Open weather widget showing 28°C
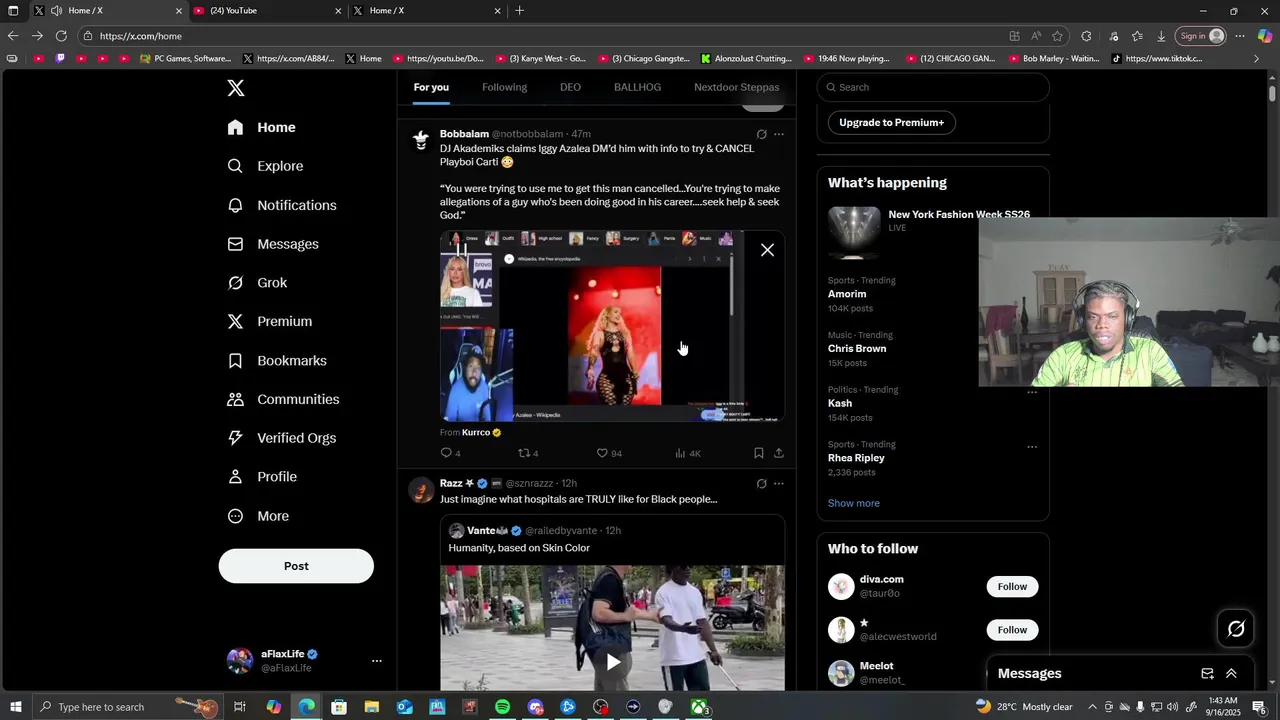1280x720 pixels. click(x=1024, y=707)
